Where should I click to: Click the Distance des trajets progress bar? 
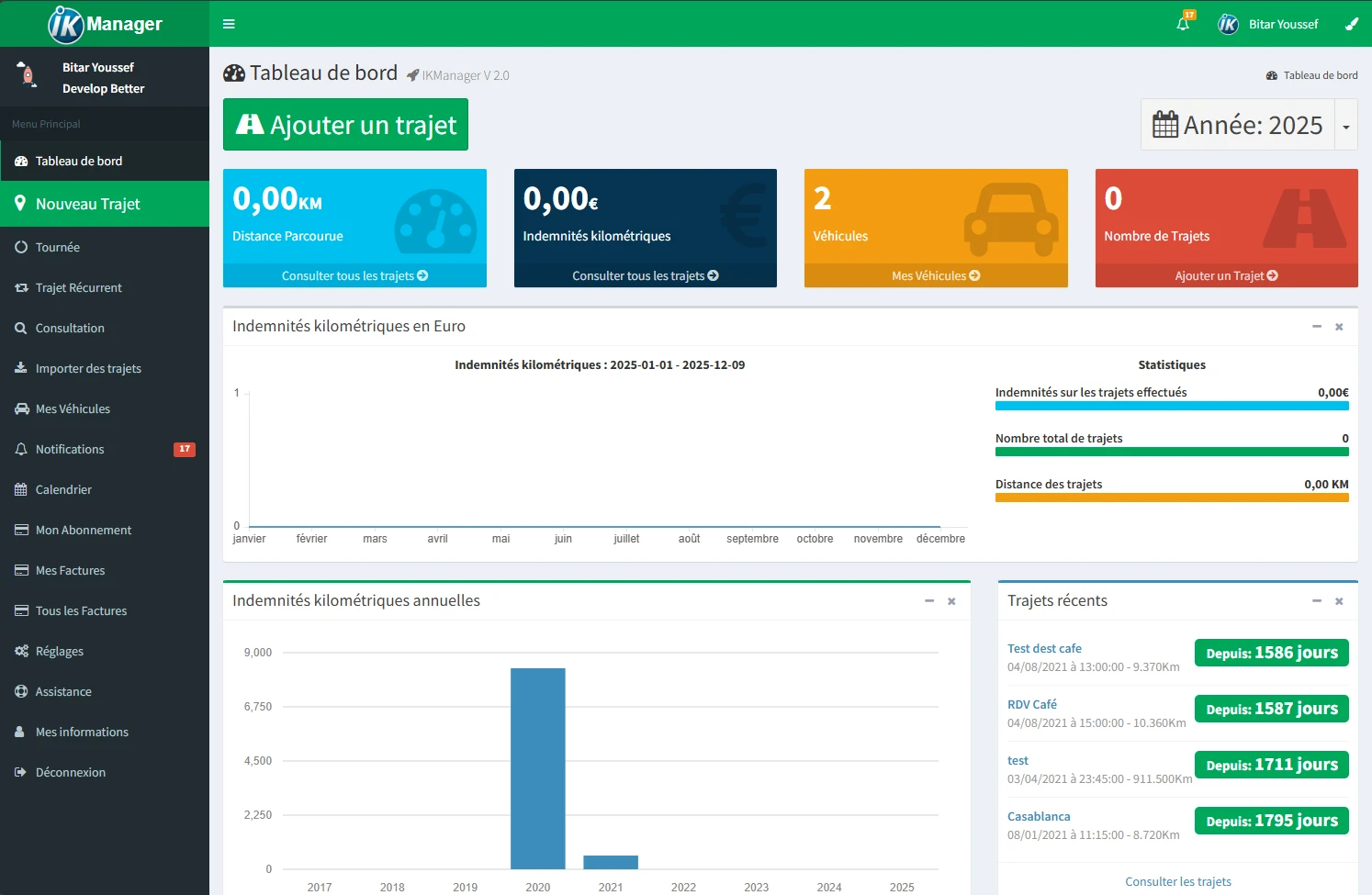tap(1172, 497)
